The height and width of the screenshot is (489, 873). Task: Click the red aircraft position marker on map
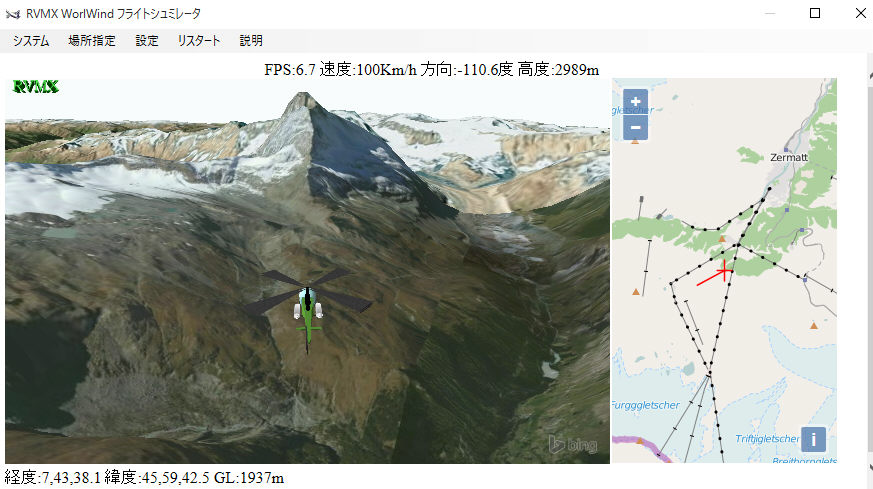coord(716,273)
